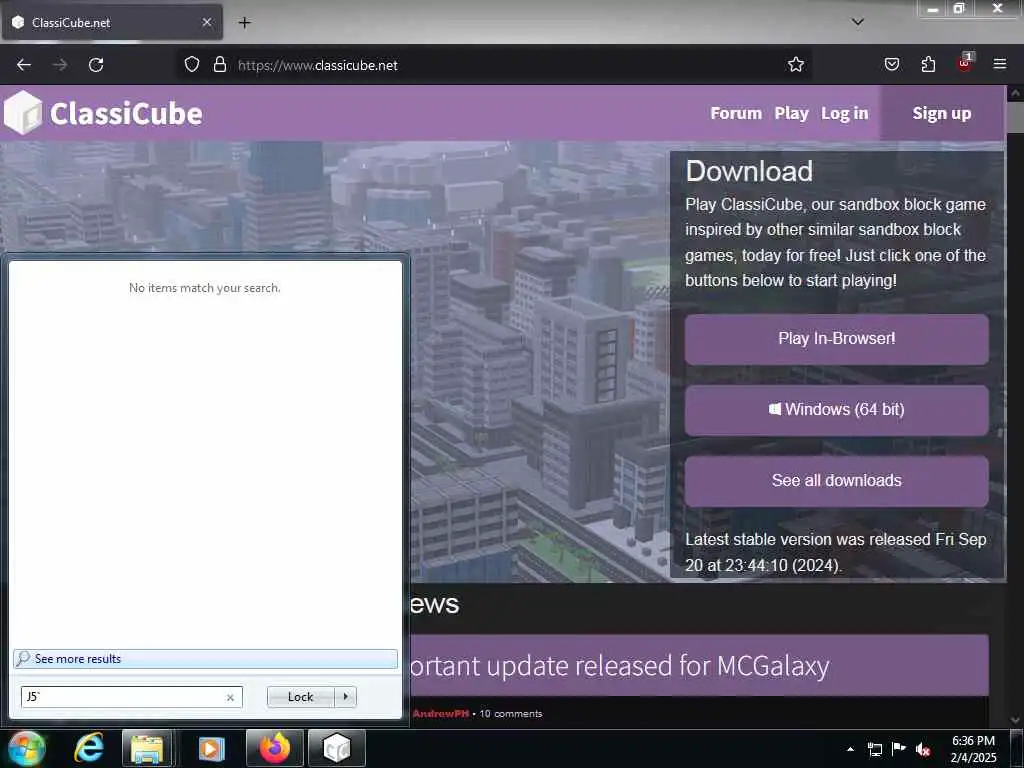Open Windows Media Player taskbar icon
1024x768 pixels.
[211, 748]
